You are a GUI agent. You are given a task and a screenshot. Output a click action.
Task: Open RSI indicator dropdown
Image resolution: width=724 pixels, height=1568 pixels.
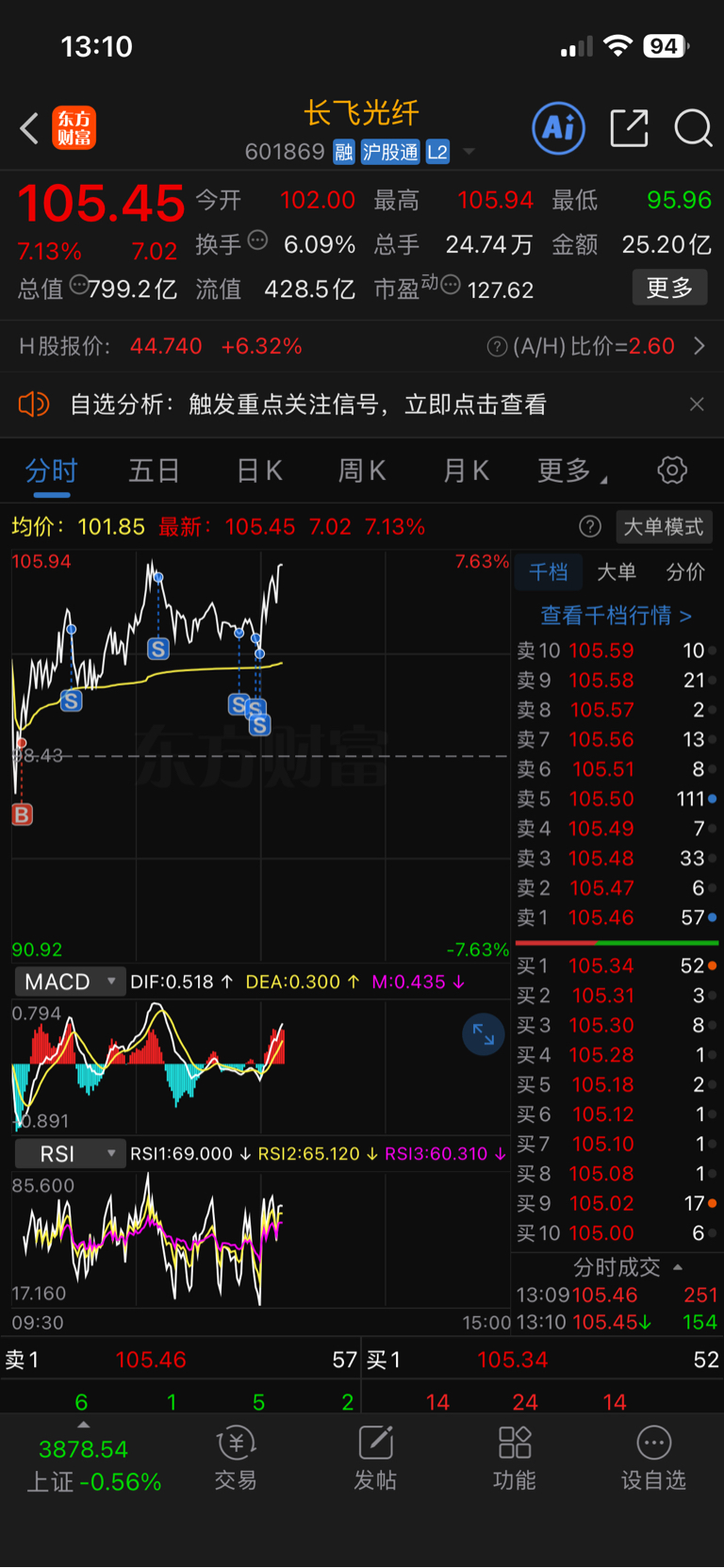point(71,1154)
